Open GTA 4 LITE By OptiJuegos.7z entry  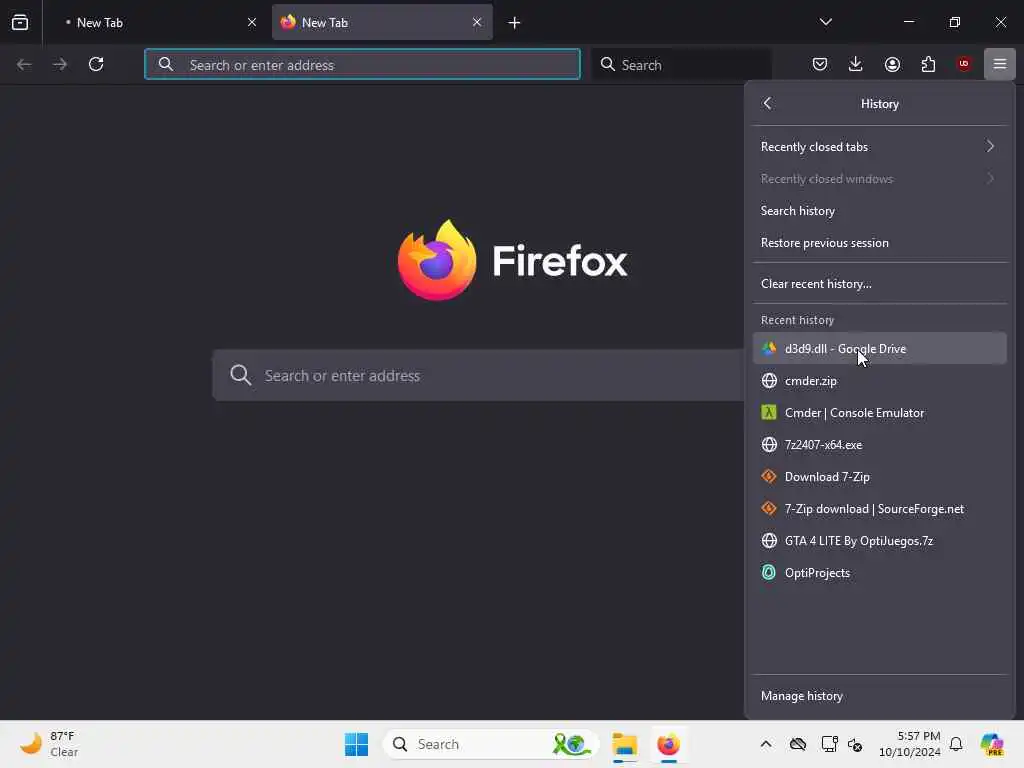[879, 541]
